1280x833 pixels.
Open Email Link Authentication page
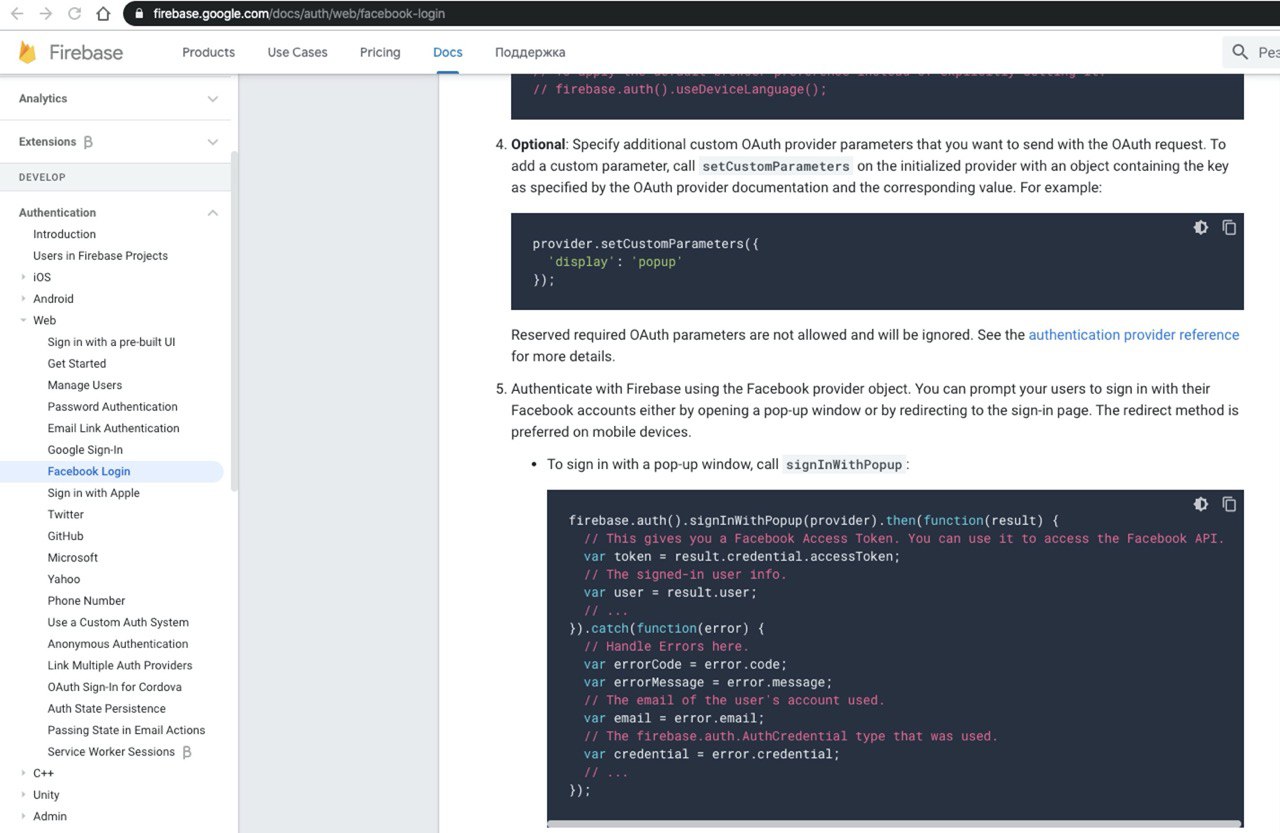pos(114,428)
